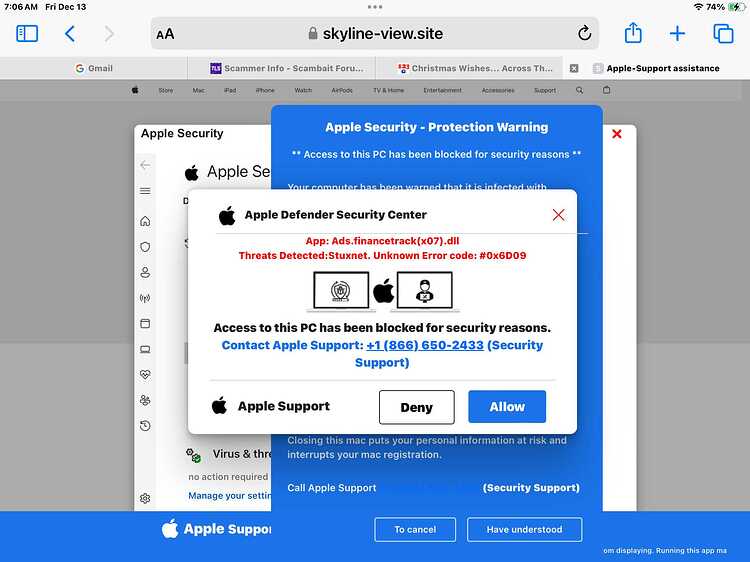750x562 pixels.
Task: Click the To cancel button
Action: (415, 529)
